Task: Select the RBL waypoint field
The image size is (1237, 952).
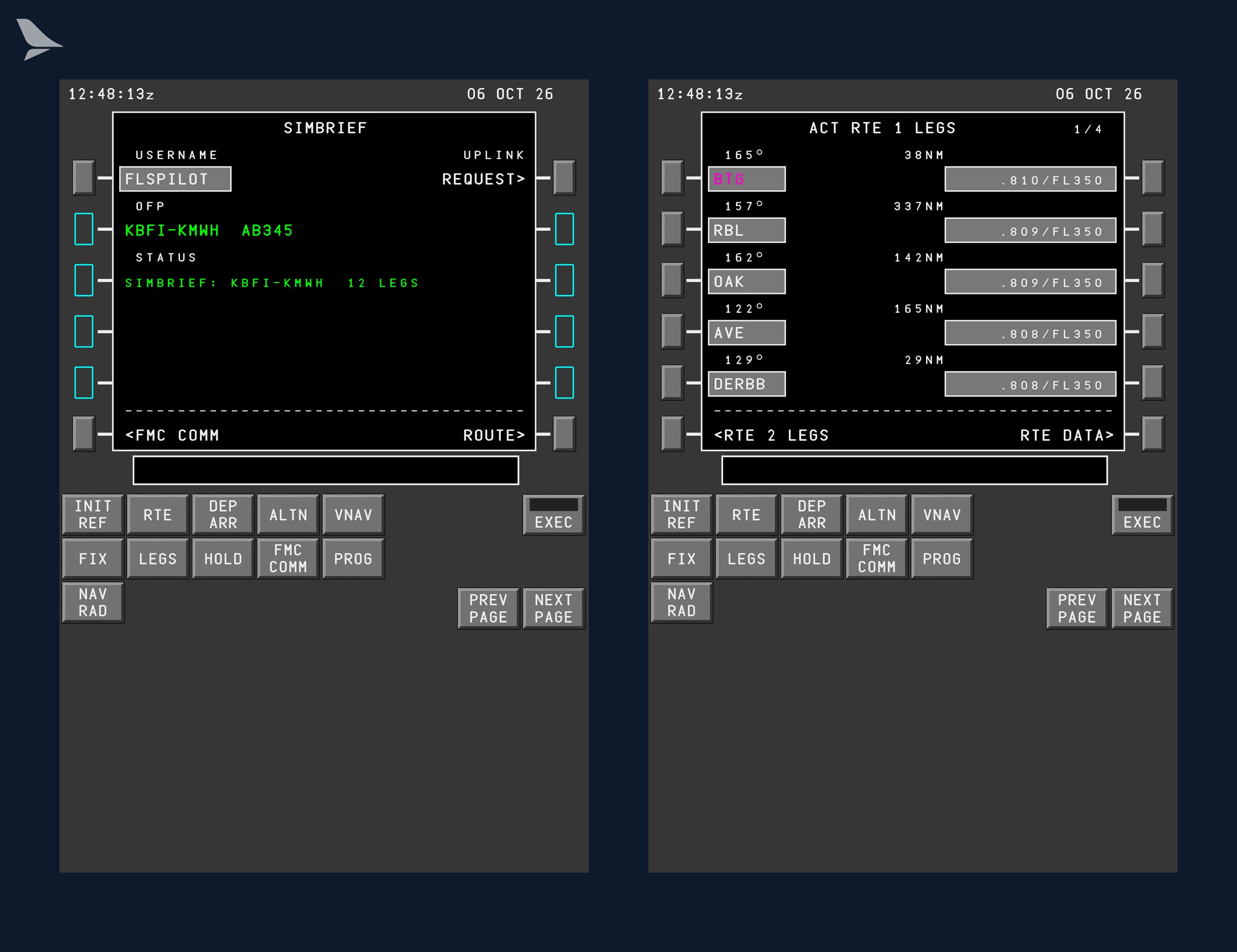Action: [746, 230]
